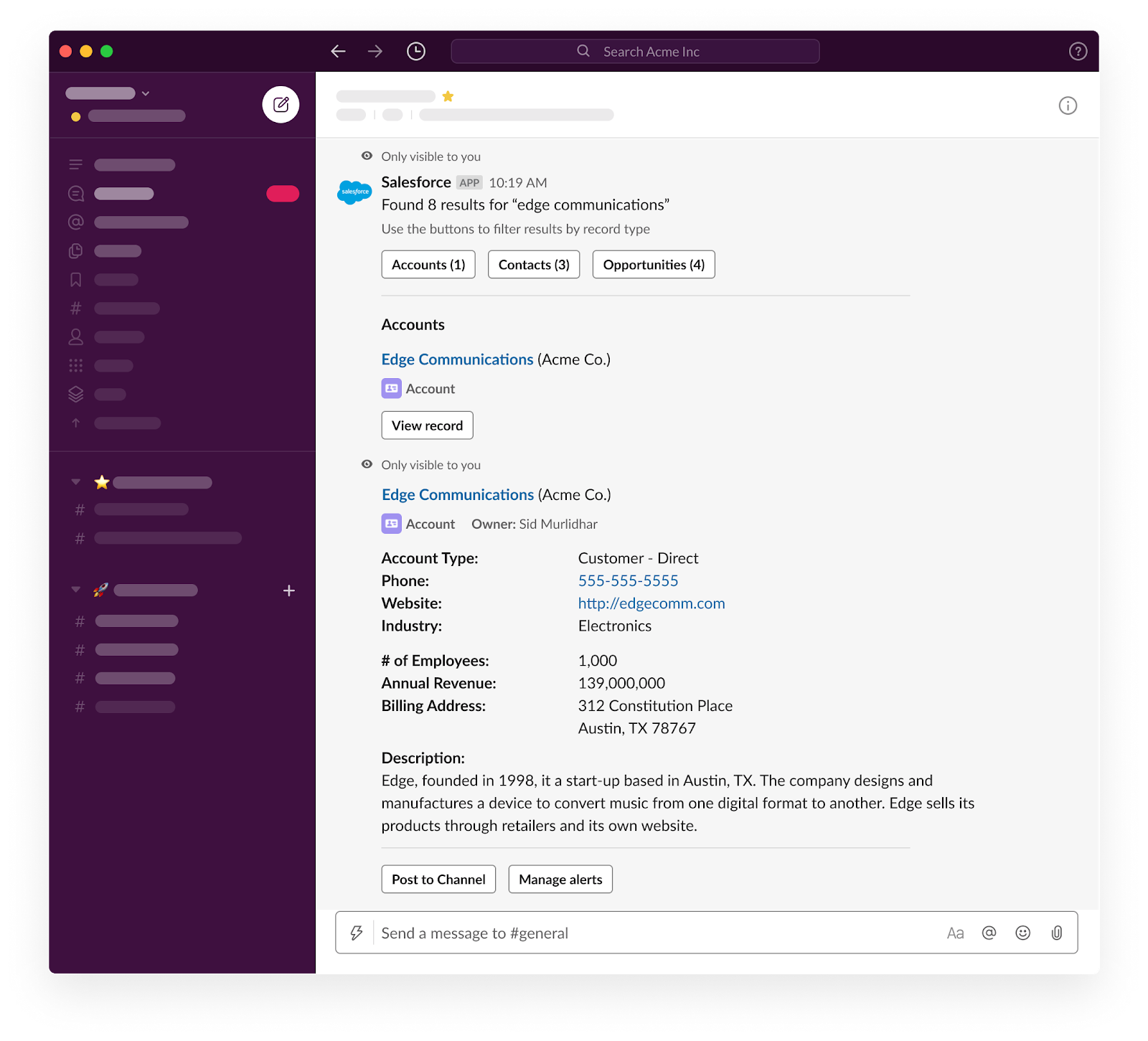1148x1041 pixels.
Task: Attach a file with the paperclip
Action: tap(1057, 933)
